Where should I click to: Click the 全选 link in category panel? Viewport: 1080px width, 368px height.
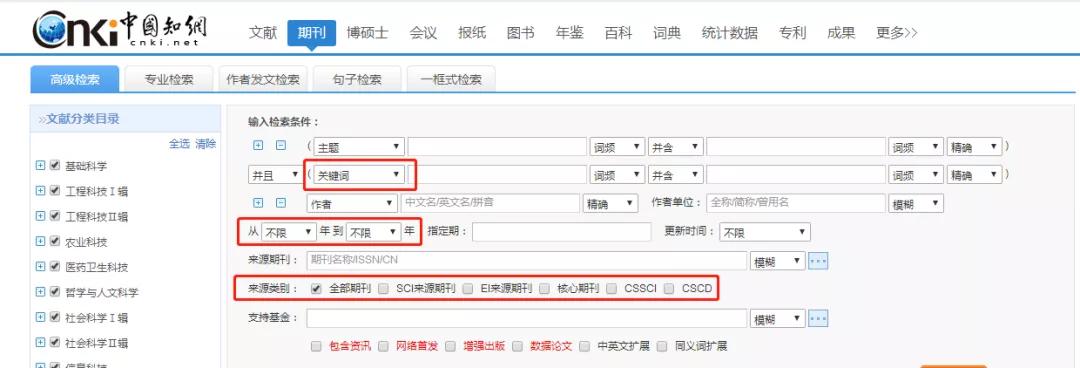click(x=179, y=144)
